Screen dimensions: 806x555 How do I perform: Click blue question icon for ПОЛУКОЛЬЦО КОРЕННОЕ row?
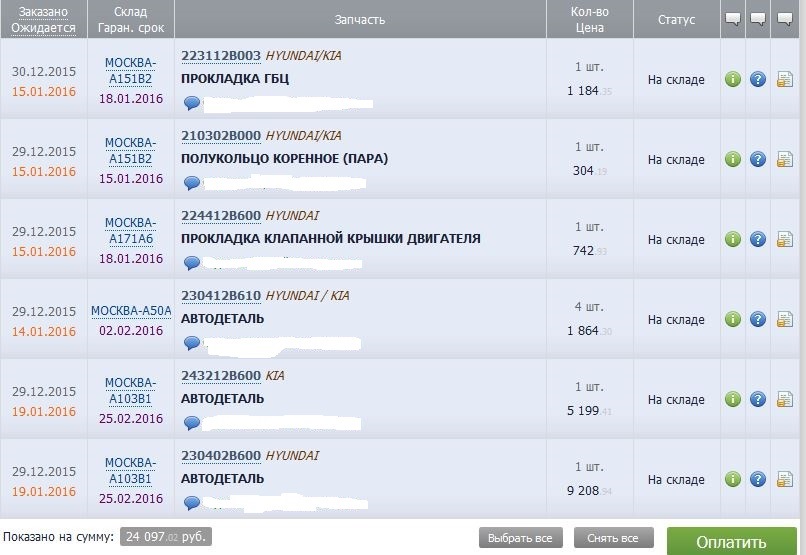[758, 159]
